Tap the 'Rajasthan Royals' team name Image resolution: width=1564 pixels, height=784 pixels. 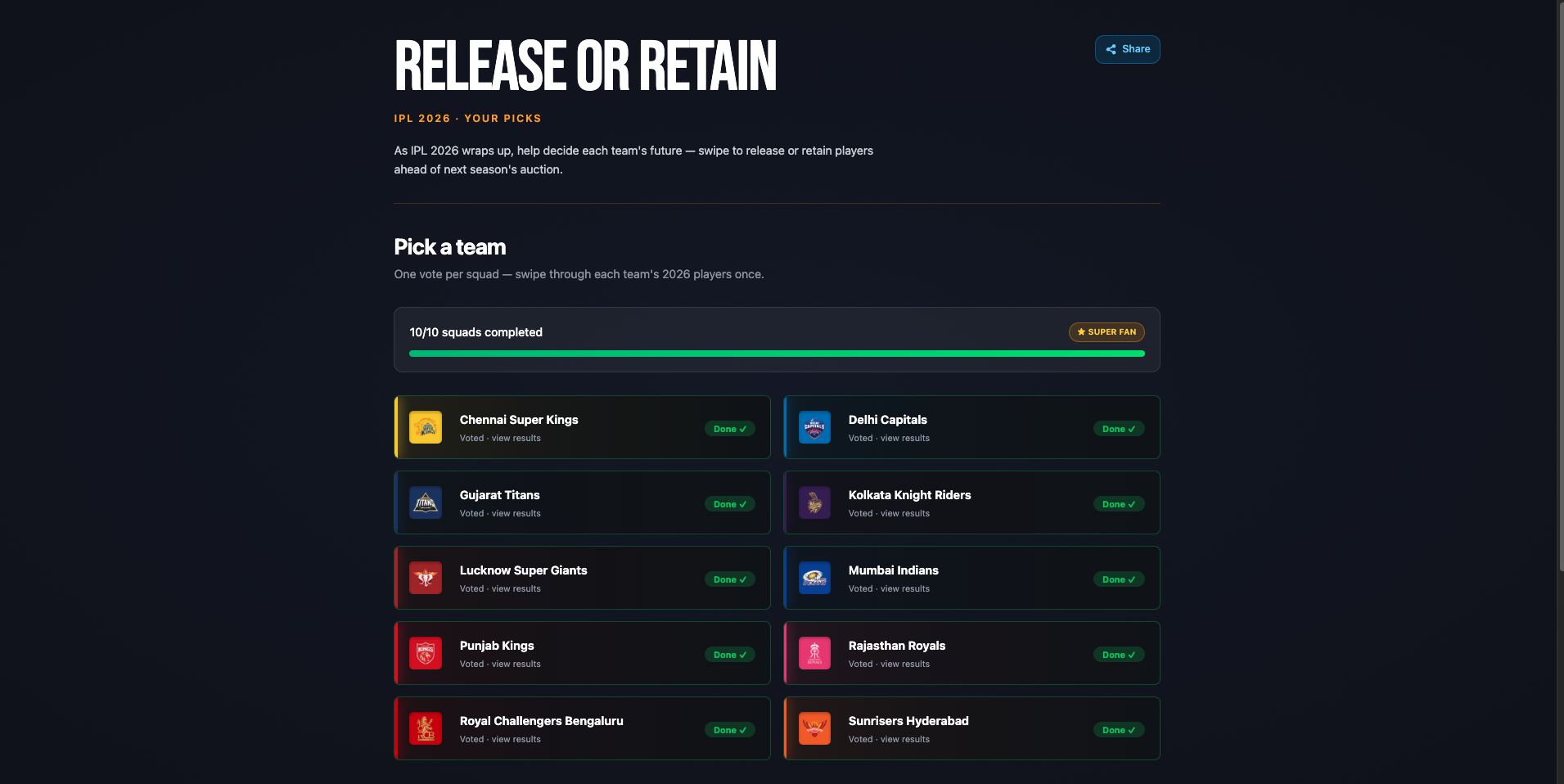[x=897, y=646]
